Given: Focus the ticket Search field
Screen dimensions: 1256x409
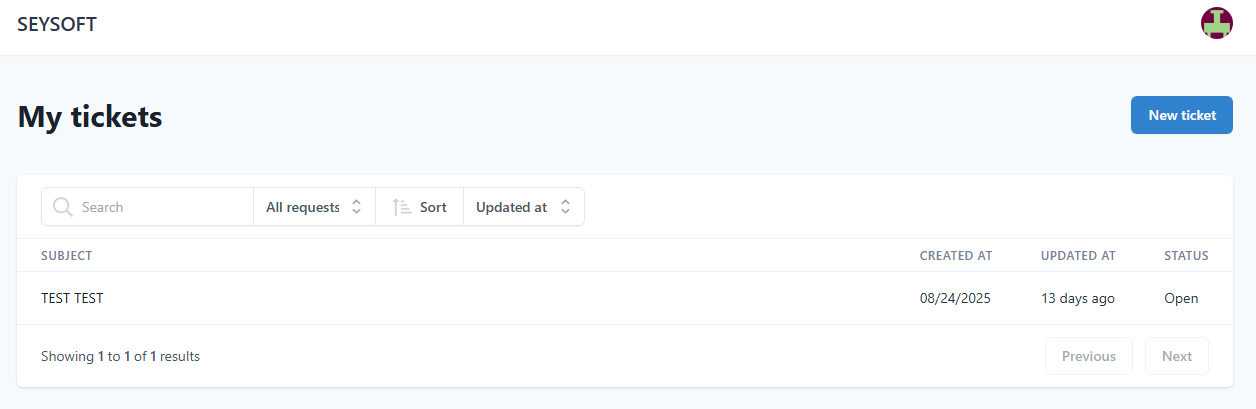Looking at the screenshot, I should [160, 207].
